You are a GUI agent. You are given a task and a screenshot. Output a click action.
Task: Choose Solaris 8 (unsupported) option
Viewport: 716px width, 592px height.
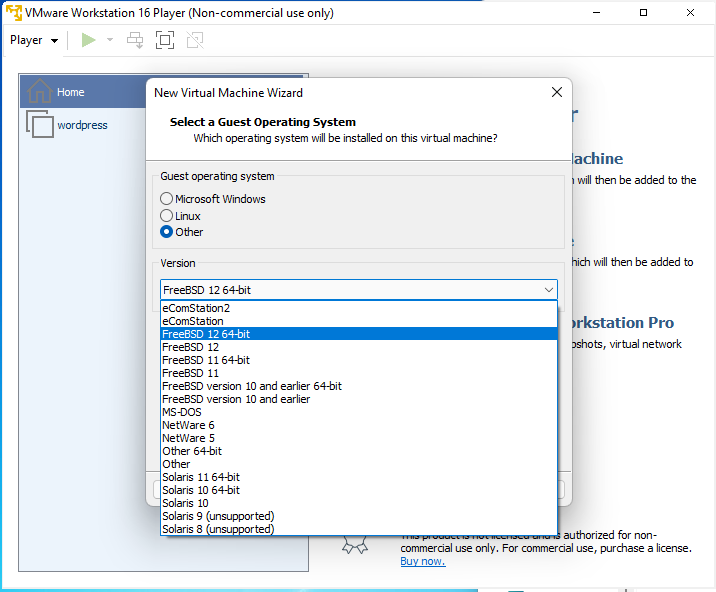(x=359, y=529)
